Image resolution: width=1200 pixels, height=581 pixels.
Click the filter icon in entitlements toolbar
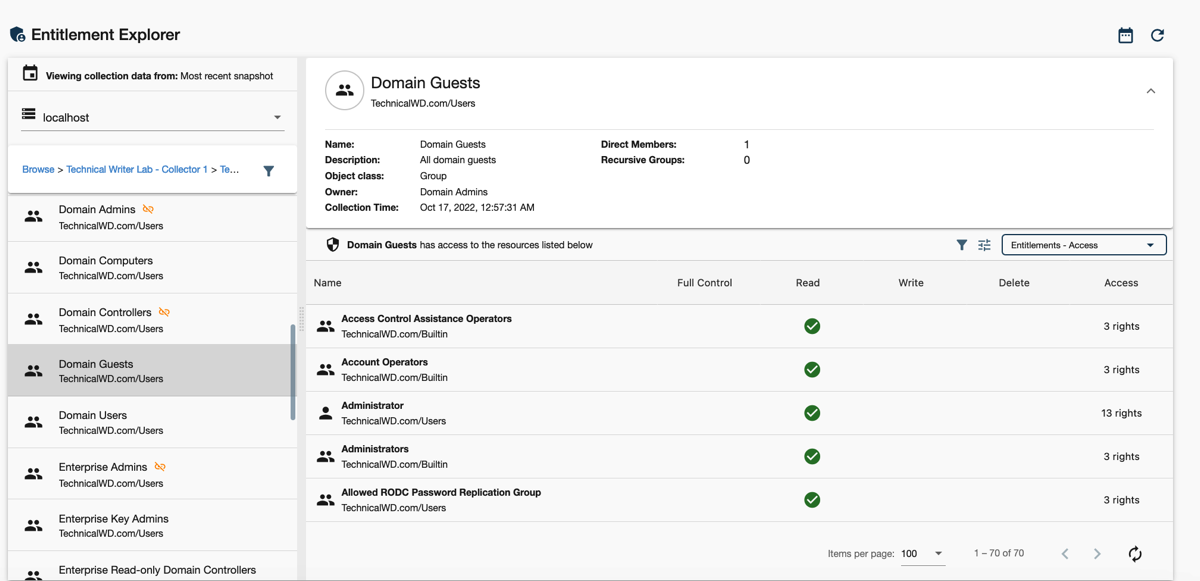[961, 245]
